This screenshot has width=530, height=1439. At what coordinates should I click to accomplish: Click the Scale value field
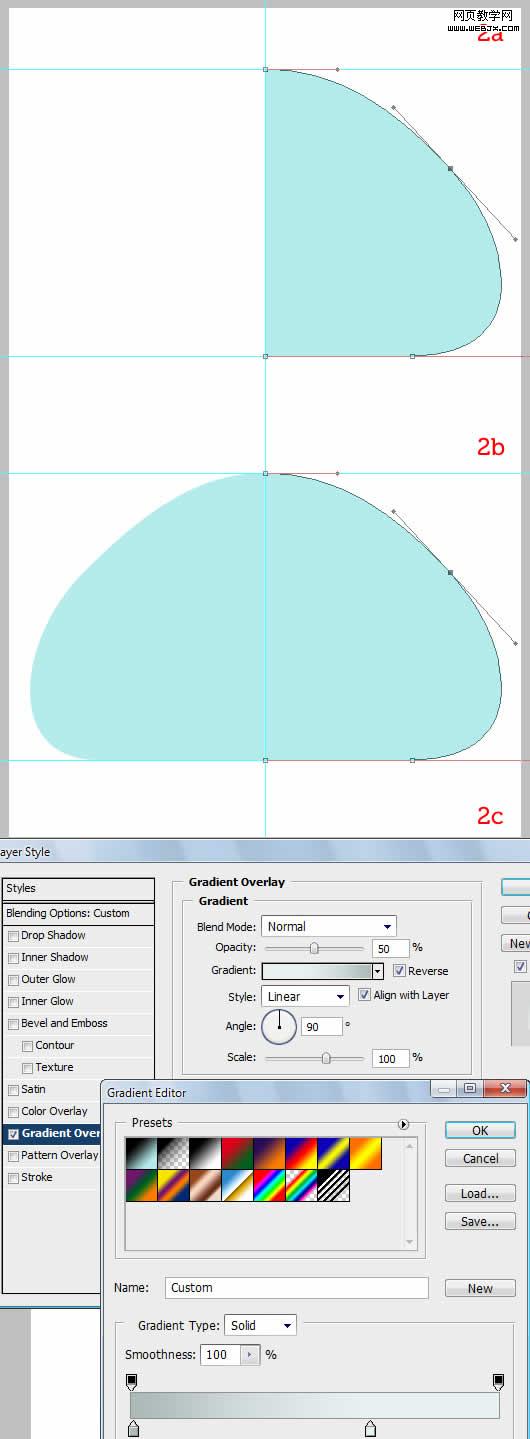coord(390,1059)
